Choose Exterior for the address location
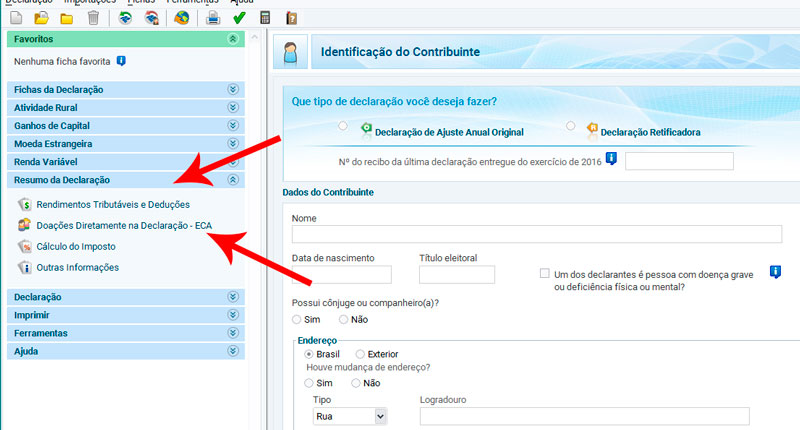 [360, 354]
